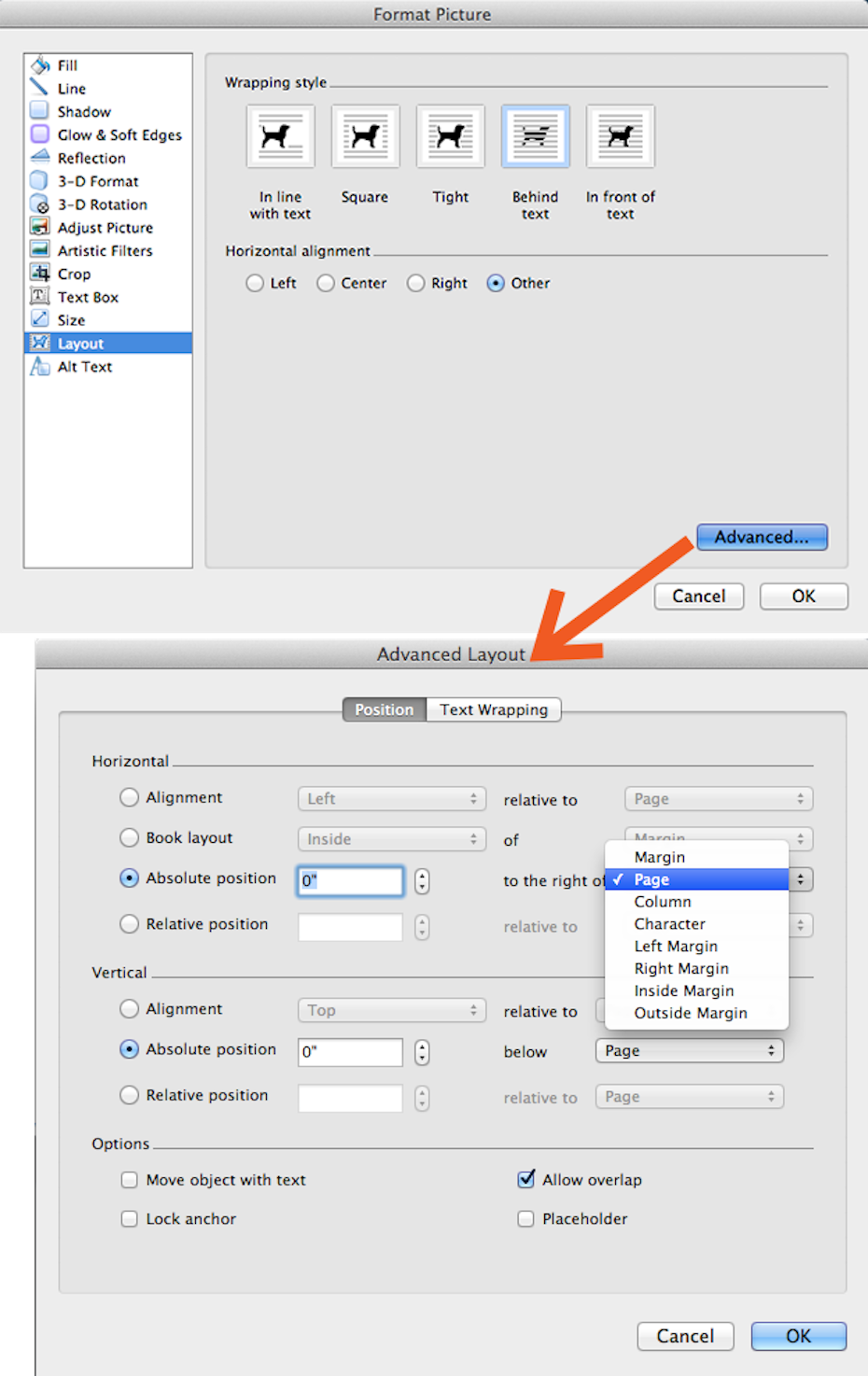Click the horizontal Absolute position stepper
The image size is (868, 1376).
pyautogui.click(x=422, y=880)
